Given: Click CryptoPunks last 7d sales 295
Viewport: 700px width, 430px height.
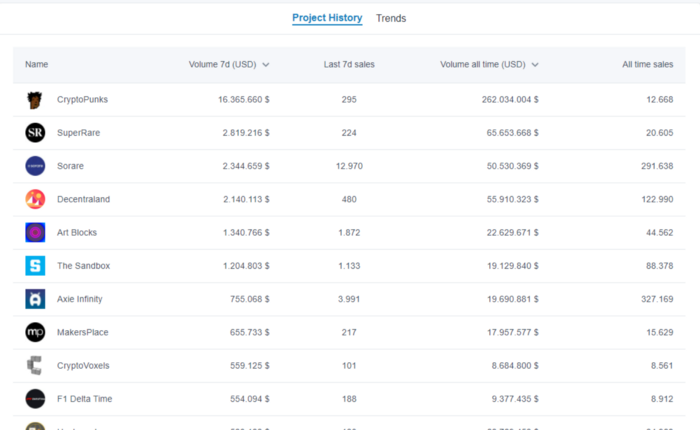Looking at the screenshot, I should click(349, 100).
